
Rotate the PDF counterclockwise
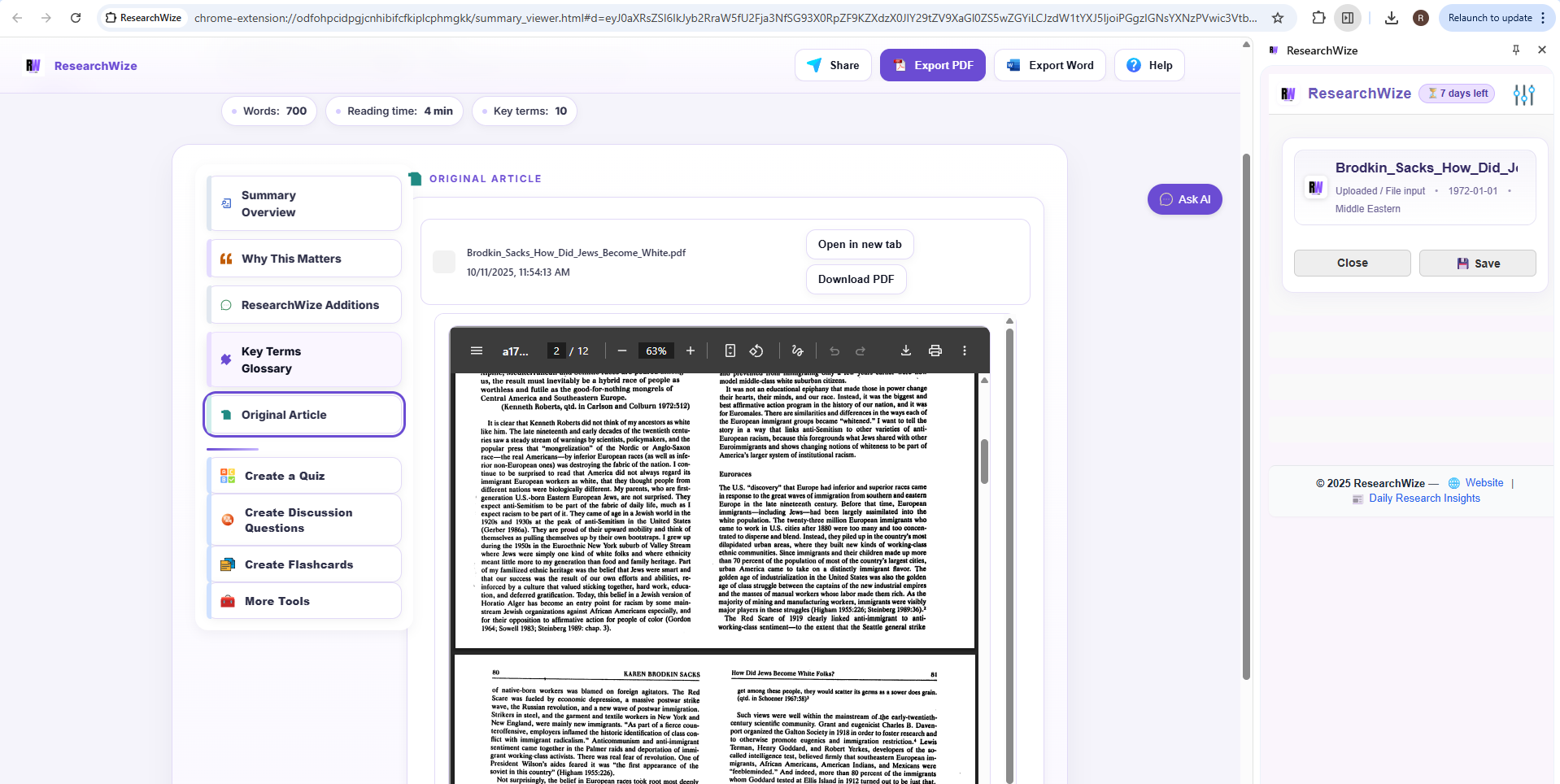pyautogui.click(x=756, y=351)
